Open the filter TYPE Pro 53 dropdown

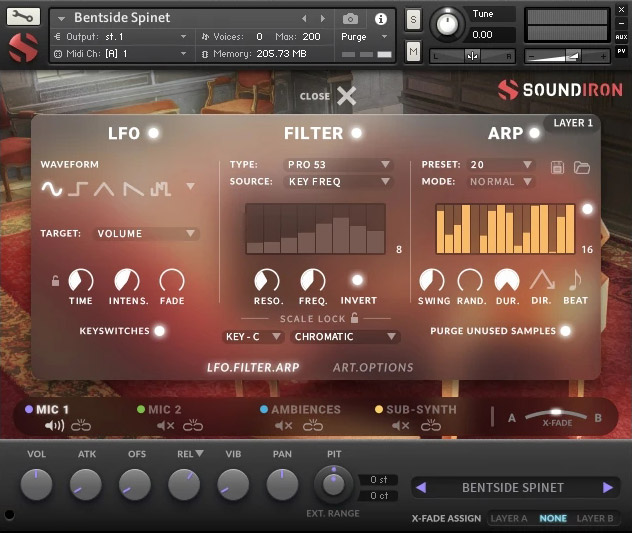tap(337, 164)
